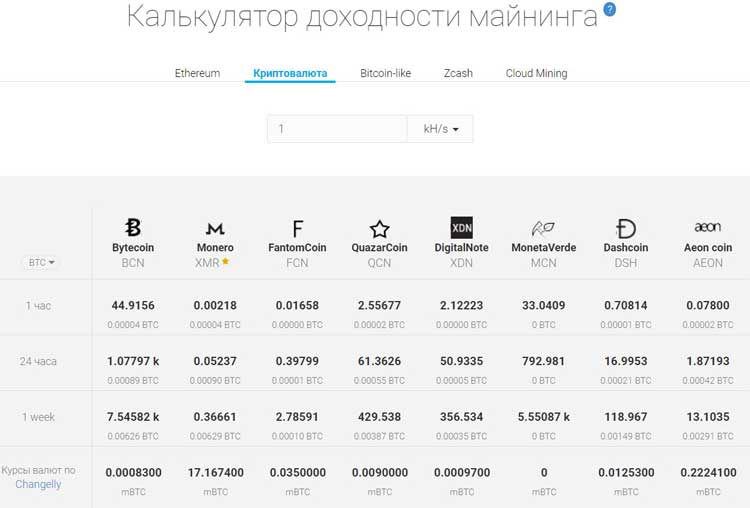Click FantomCoin daily value 0.39799
Screen dimensions: 750x508
coord(297,361)
